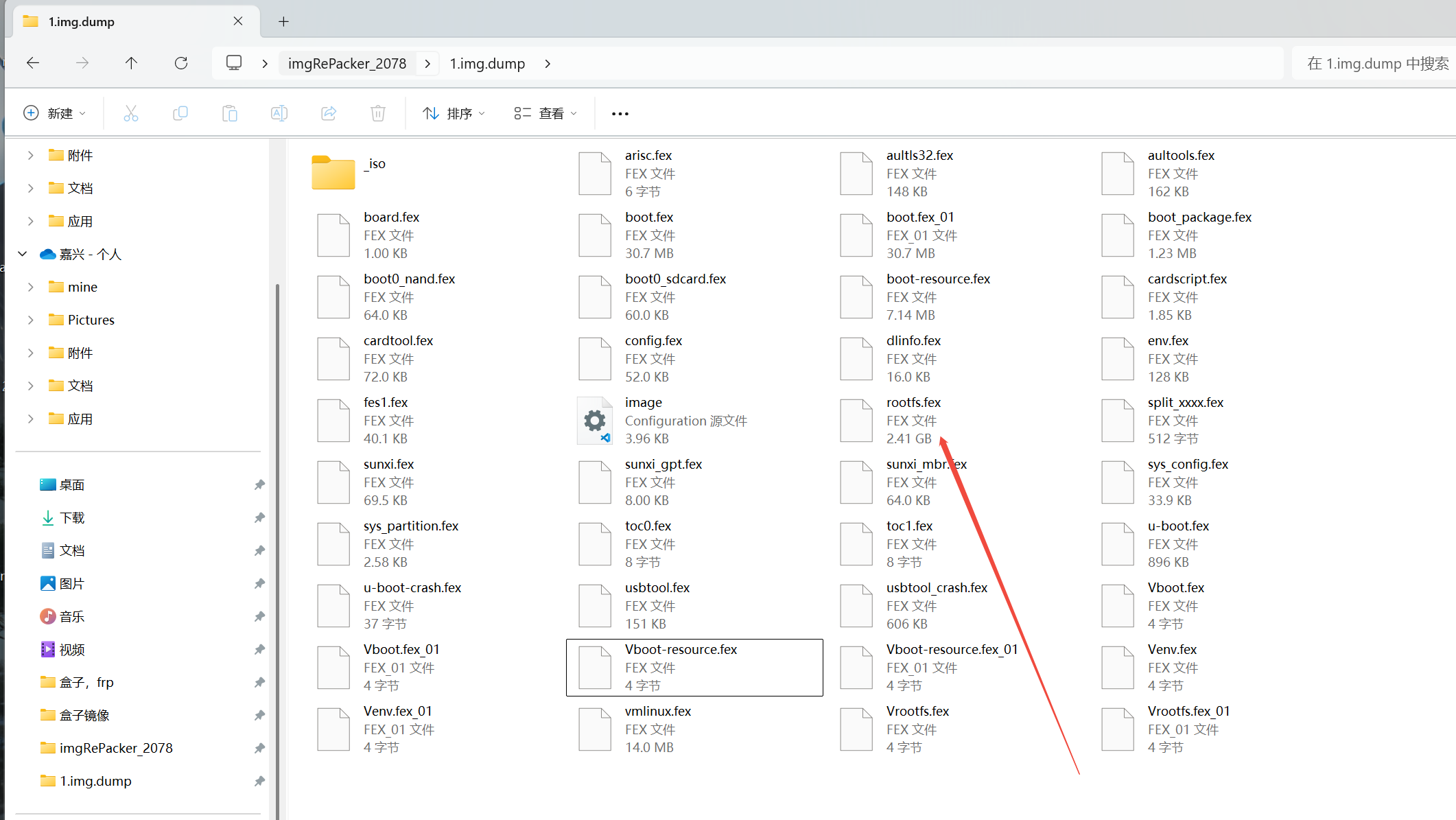Go back with the left arrow

[x=33, y=63]
